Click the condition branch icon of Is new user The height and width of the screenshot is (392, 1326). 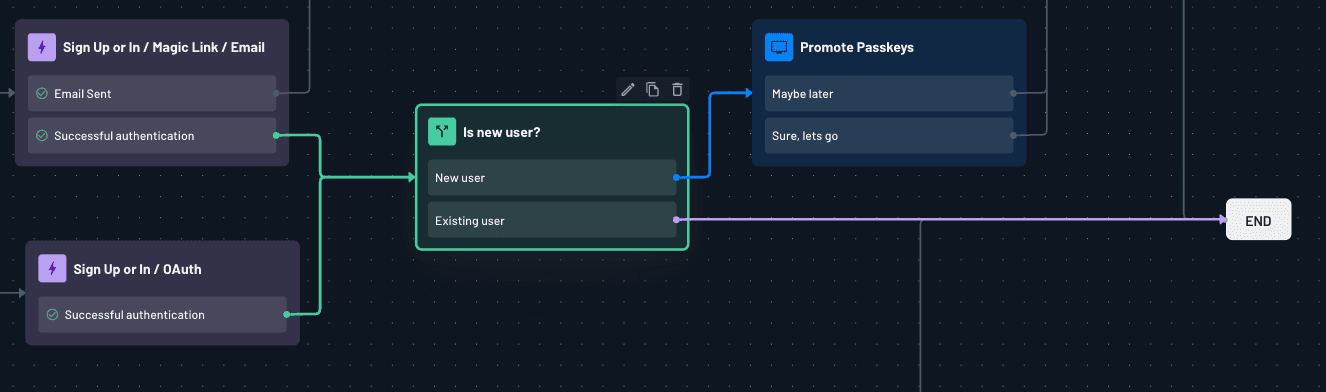pos(442,131)
